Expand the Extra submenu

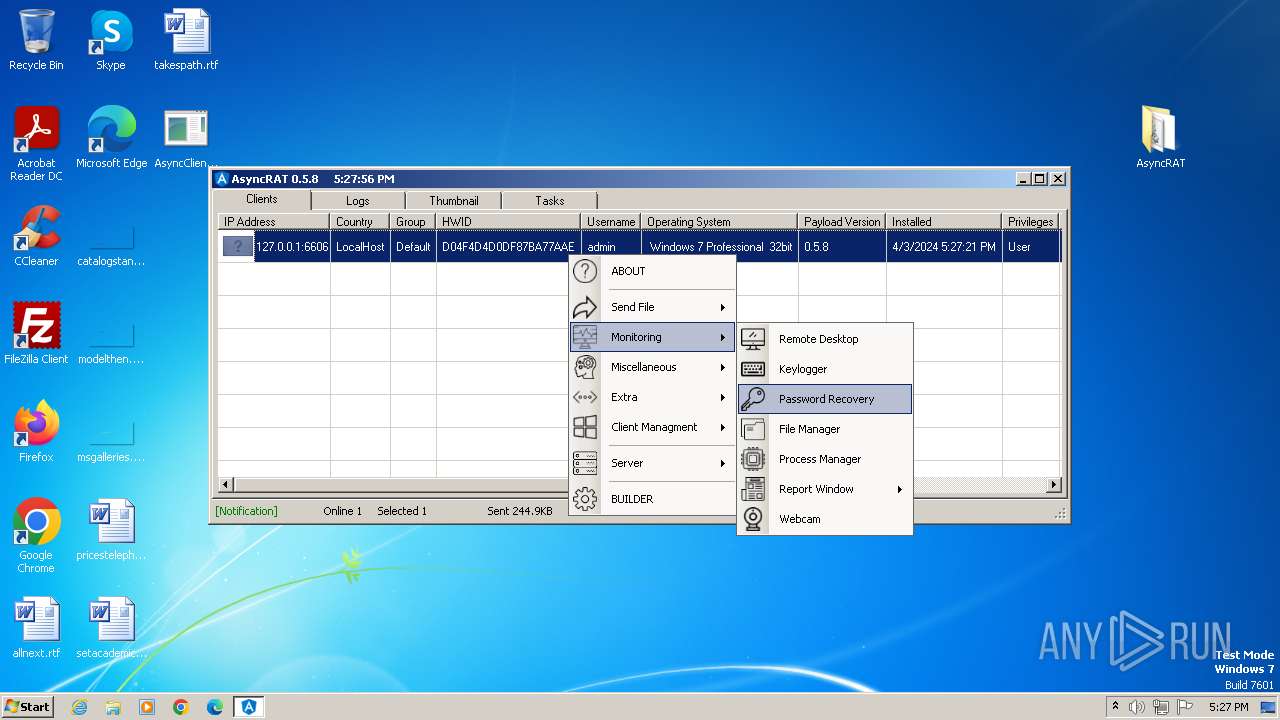722,397
